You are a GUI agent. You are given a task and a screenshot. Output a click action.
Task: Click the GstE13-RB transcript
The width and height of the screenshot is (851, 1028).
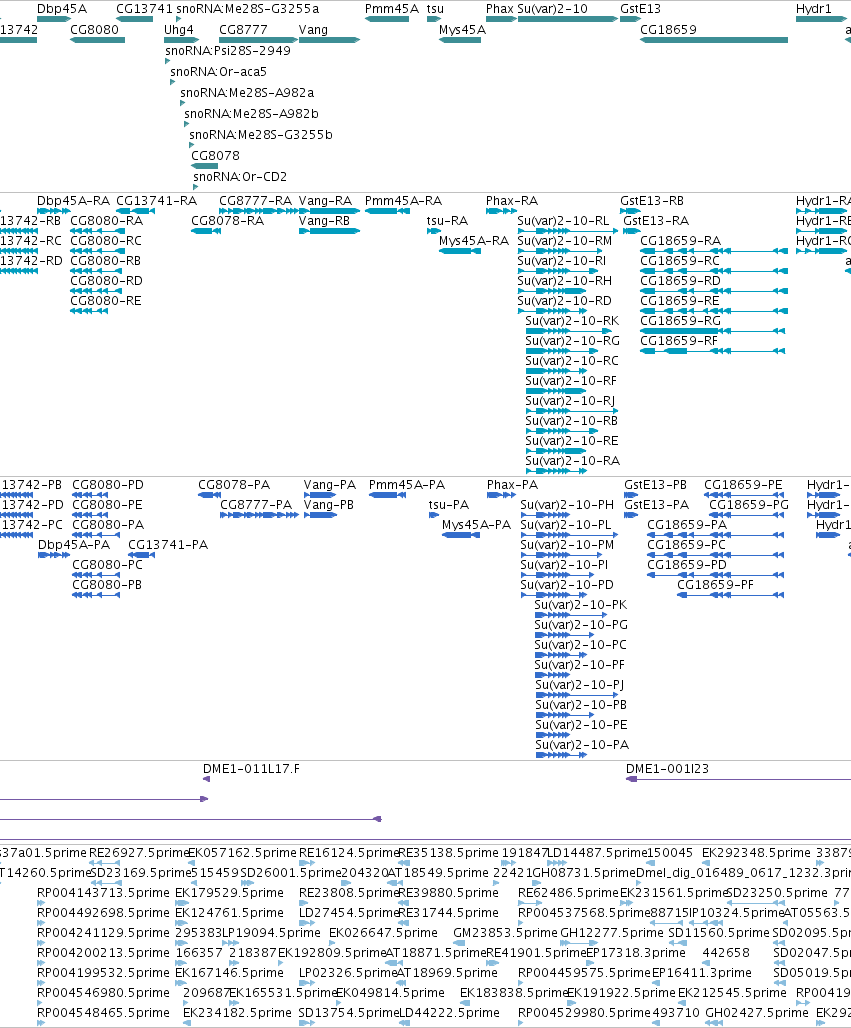[x=652, y=201]
